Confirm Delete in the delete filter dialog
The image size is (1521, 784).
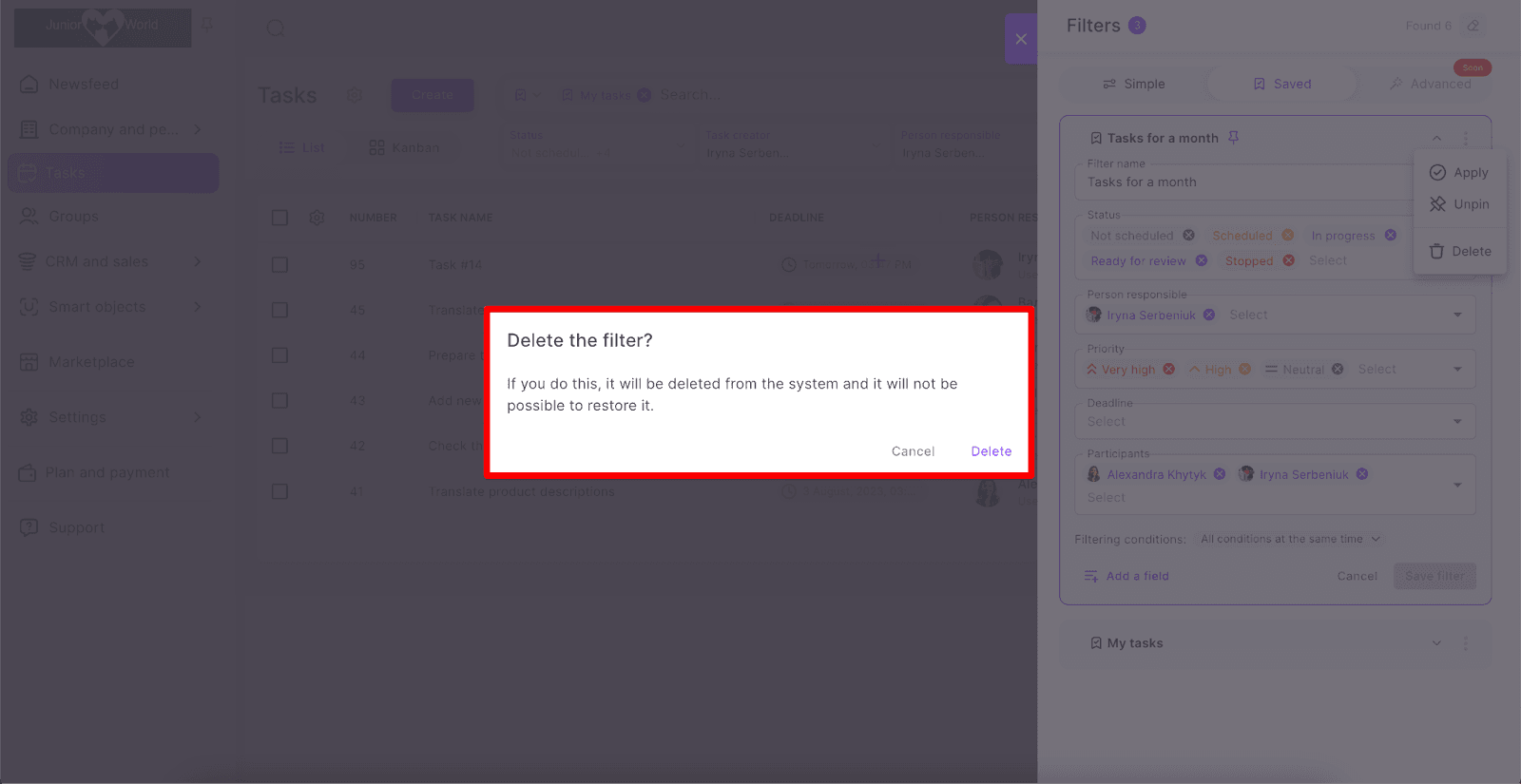click(991, 451)
